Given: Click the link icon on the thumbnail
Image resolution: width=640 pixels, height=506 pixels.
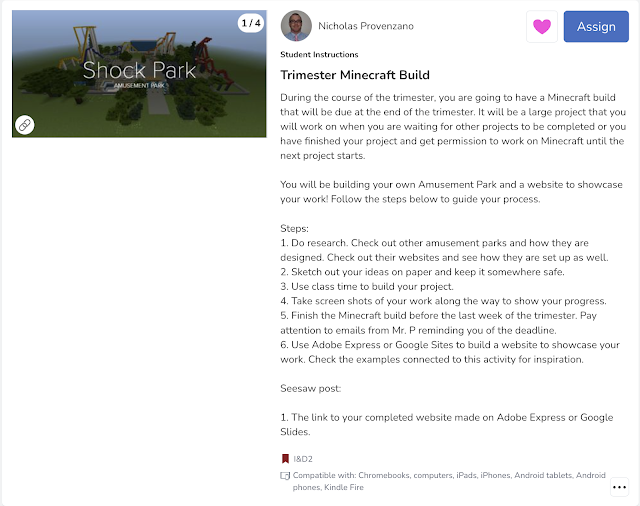Looking at the screenshot, I should pyautogui.click(x=24, y=125).
